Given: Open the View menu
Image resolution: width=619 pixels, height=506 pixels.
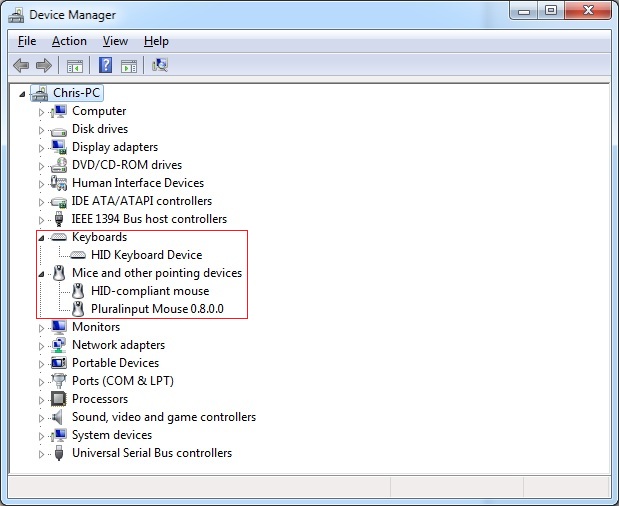Looking at the screenshot, I should click(115, 41).
